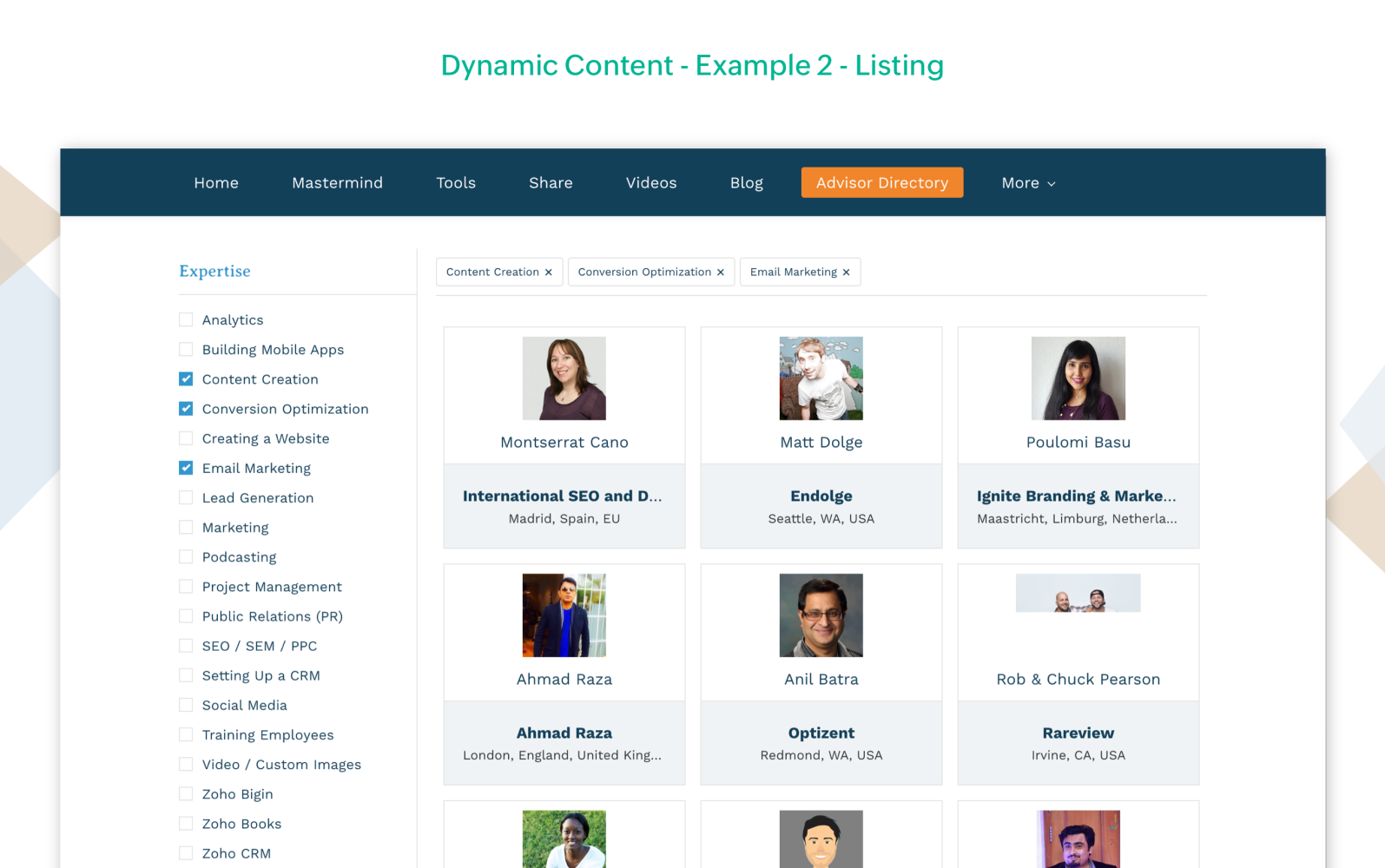
Task: Select the Zoho CRM checkbox
Action: coord(186,852)
